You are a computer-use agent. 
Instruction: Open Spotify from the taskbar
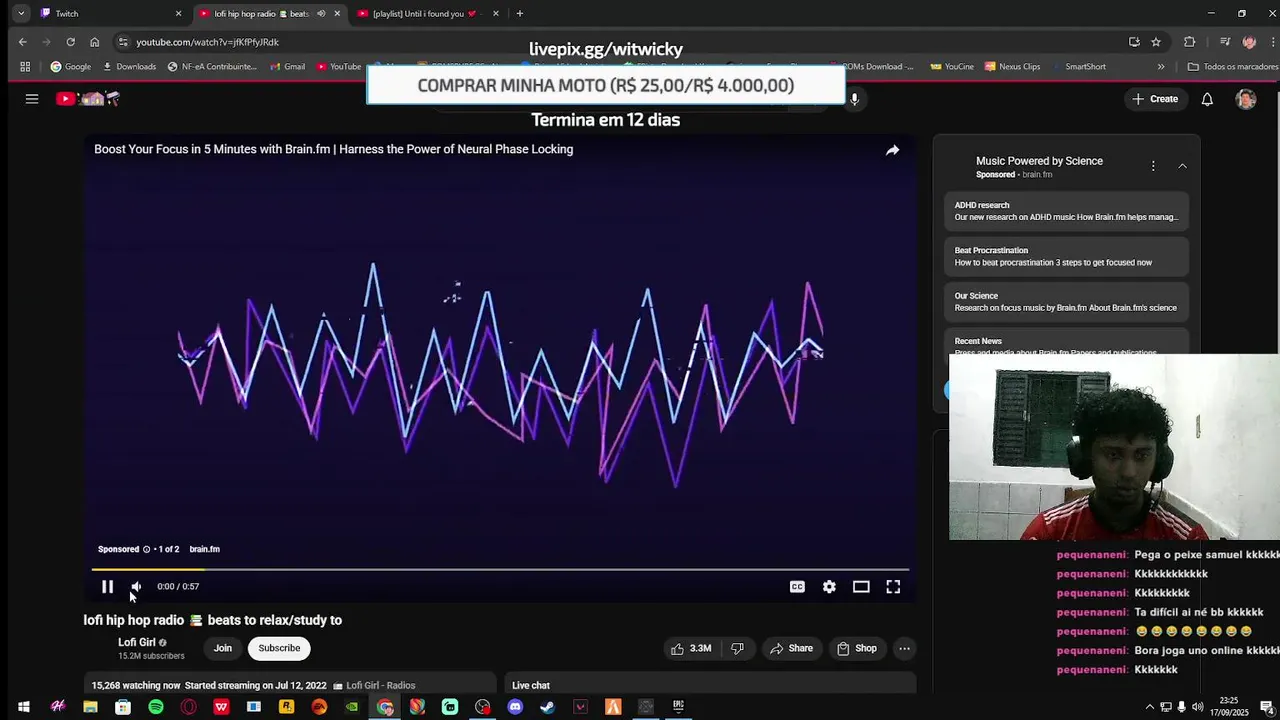coord(156,707)
